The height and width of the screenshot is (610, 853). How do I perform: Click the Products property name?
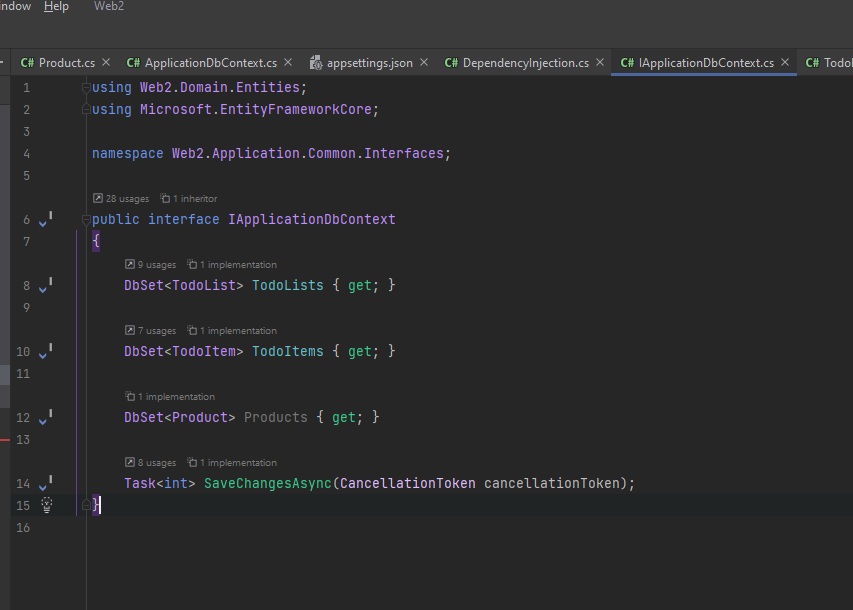click(276, 417)
